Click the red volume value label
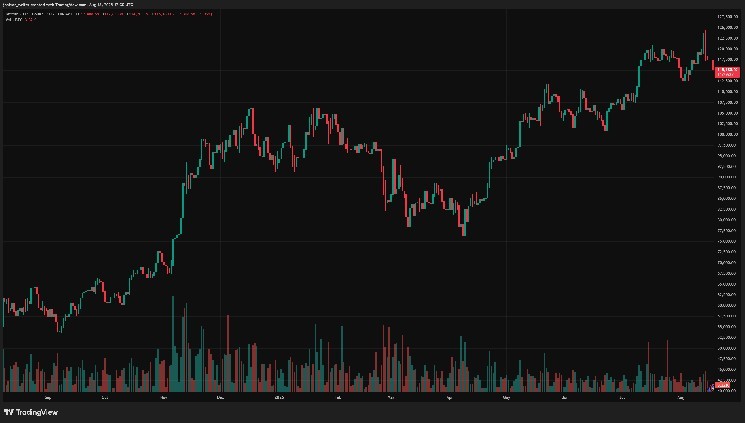This screenshot has height=423, width=745. click(722, 385)
